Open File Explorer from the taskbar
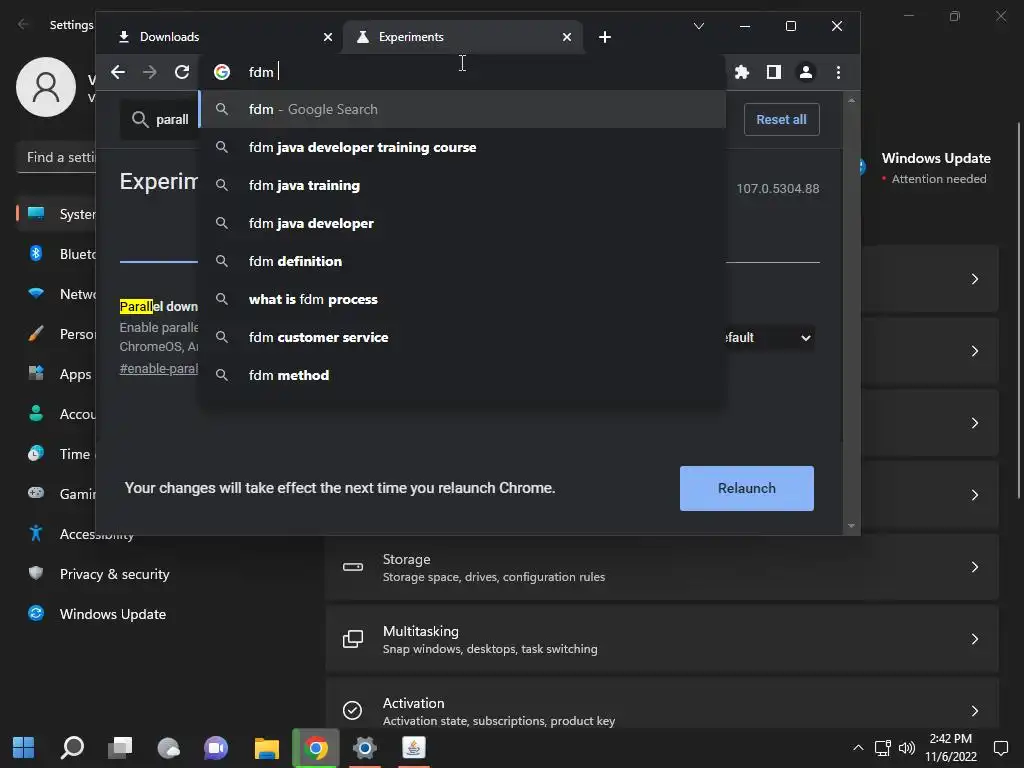Screen dimensions: 1024x768 (266, 748)
